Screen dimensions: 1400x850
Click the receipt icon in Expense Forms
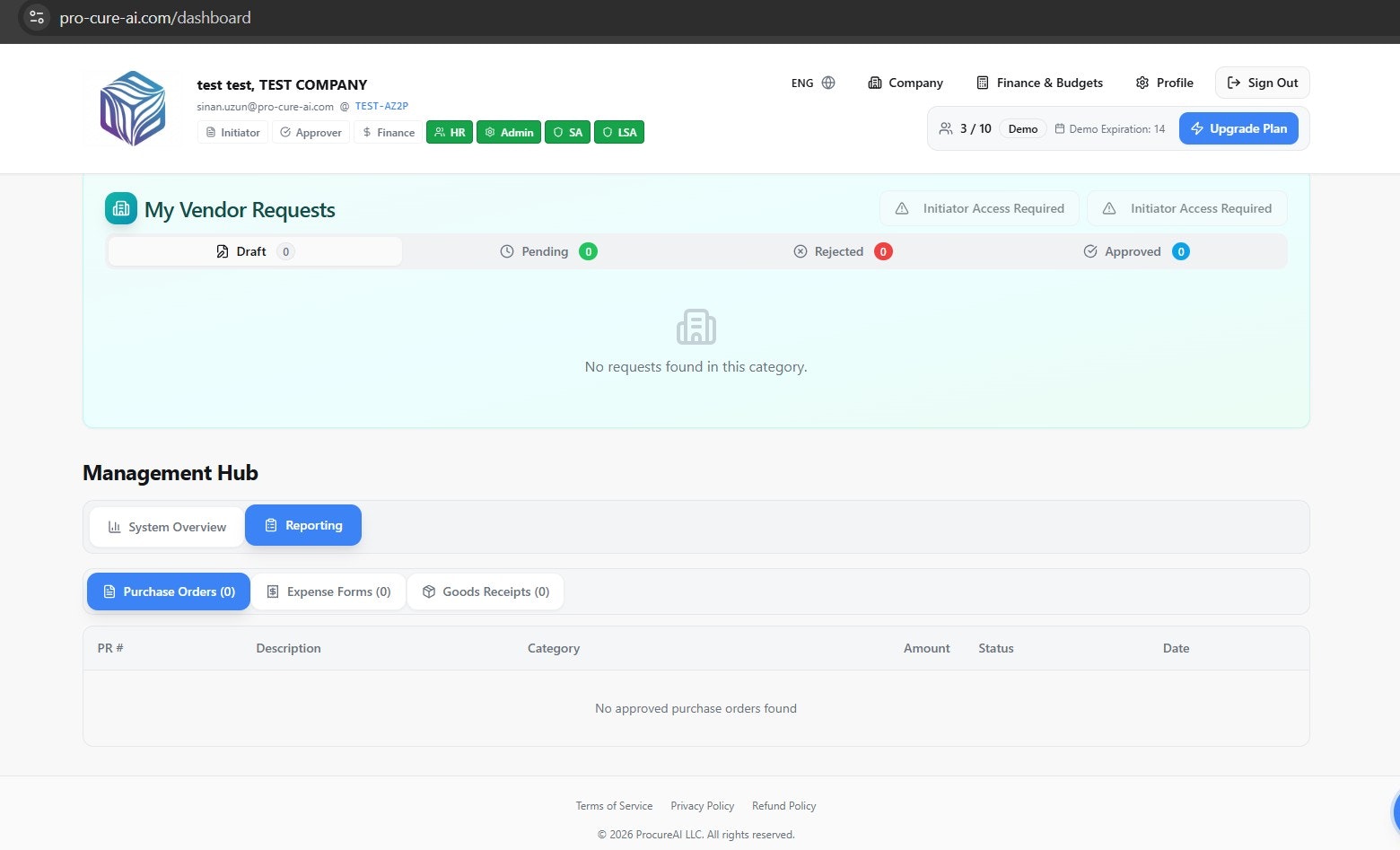[x=273, y=591]
